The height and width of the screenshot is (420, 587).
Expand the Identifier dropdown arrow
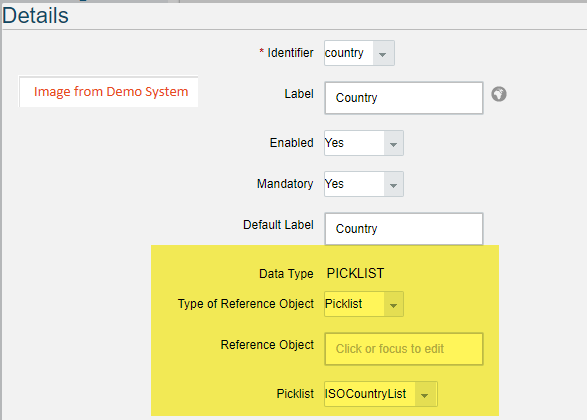coord(383,53)
